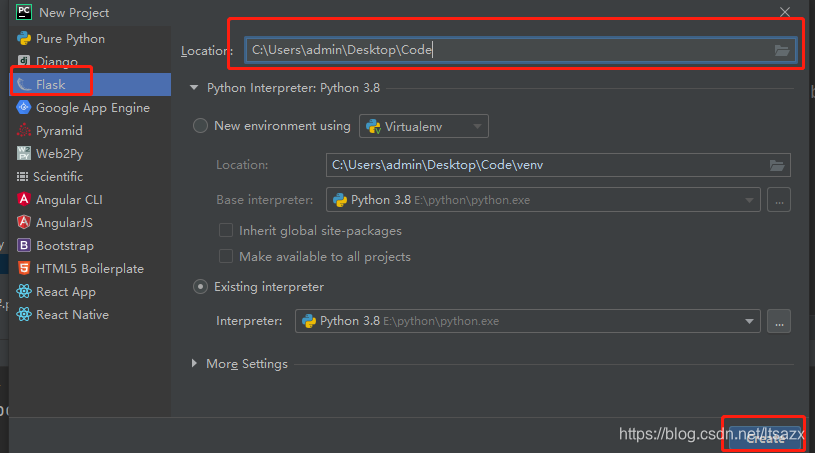Image resolution: width=815 pixels, height=453 pixels.
Task: Browse for project location folder
Action: (782, 50)
